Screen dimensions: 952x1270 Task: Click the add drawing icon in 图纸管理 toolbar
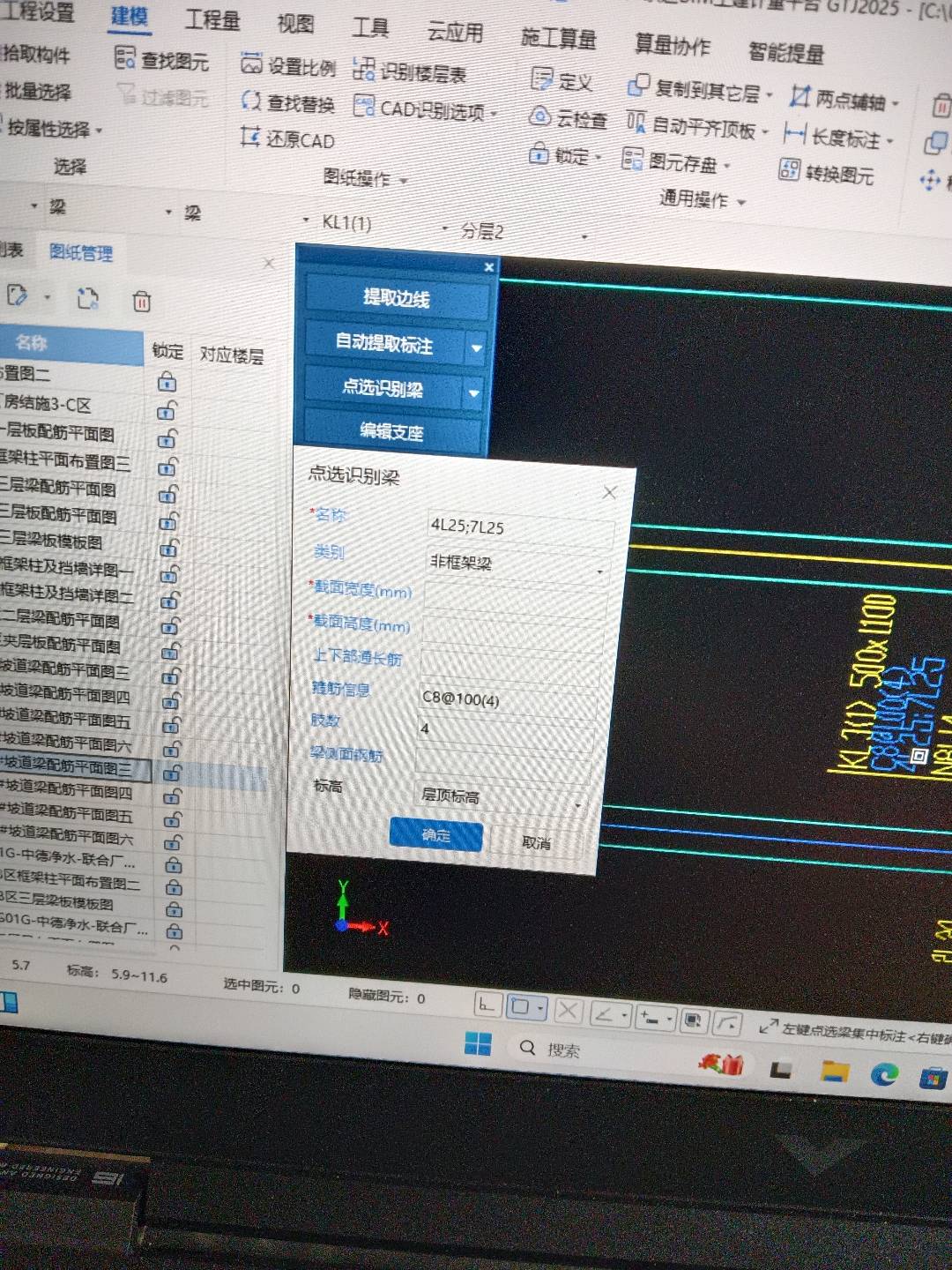tap(18, 295)
